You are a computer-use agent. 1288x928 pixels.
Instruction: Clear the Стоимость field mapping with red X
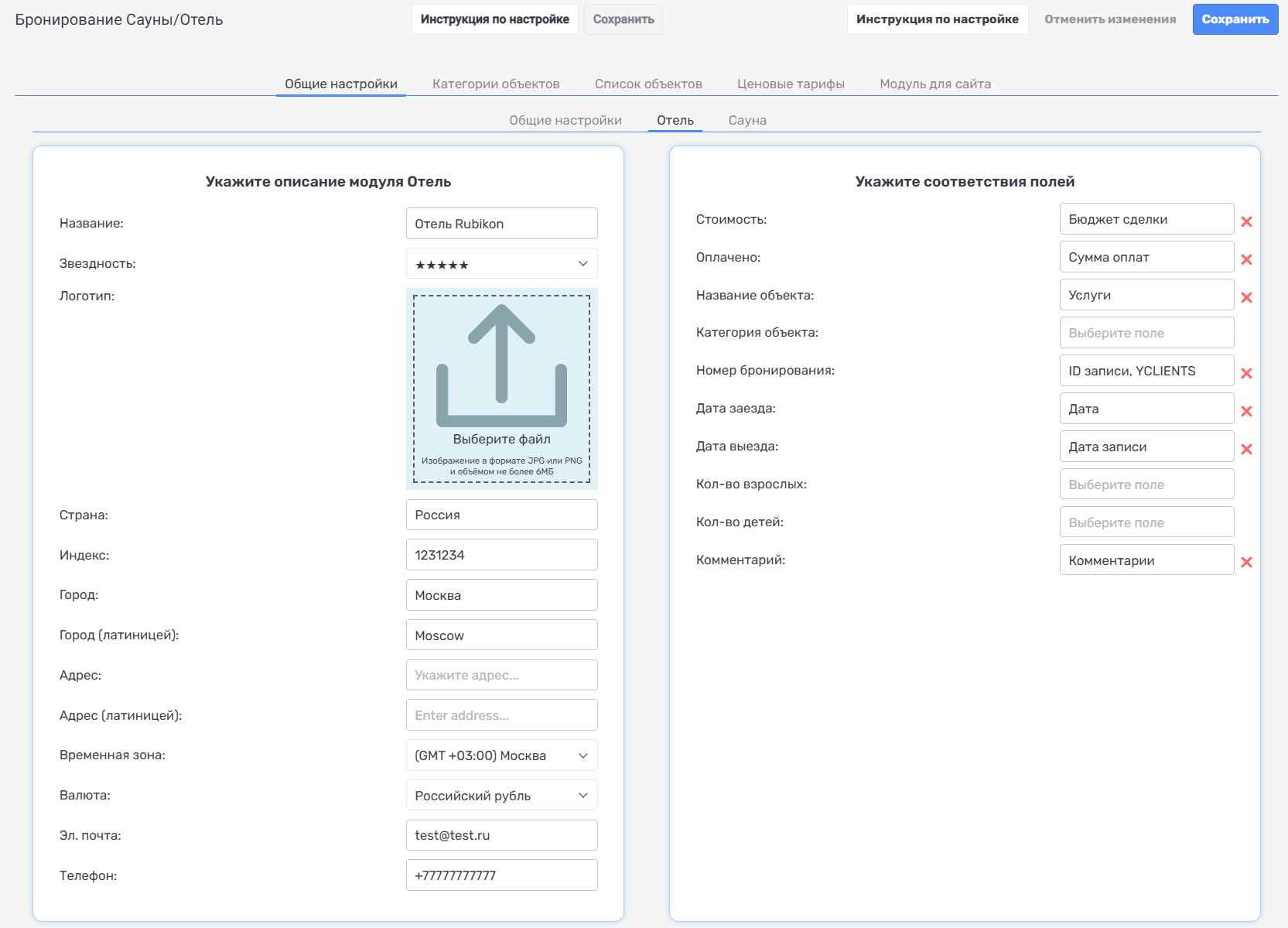tap(1246, 221)
